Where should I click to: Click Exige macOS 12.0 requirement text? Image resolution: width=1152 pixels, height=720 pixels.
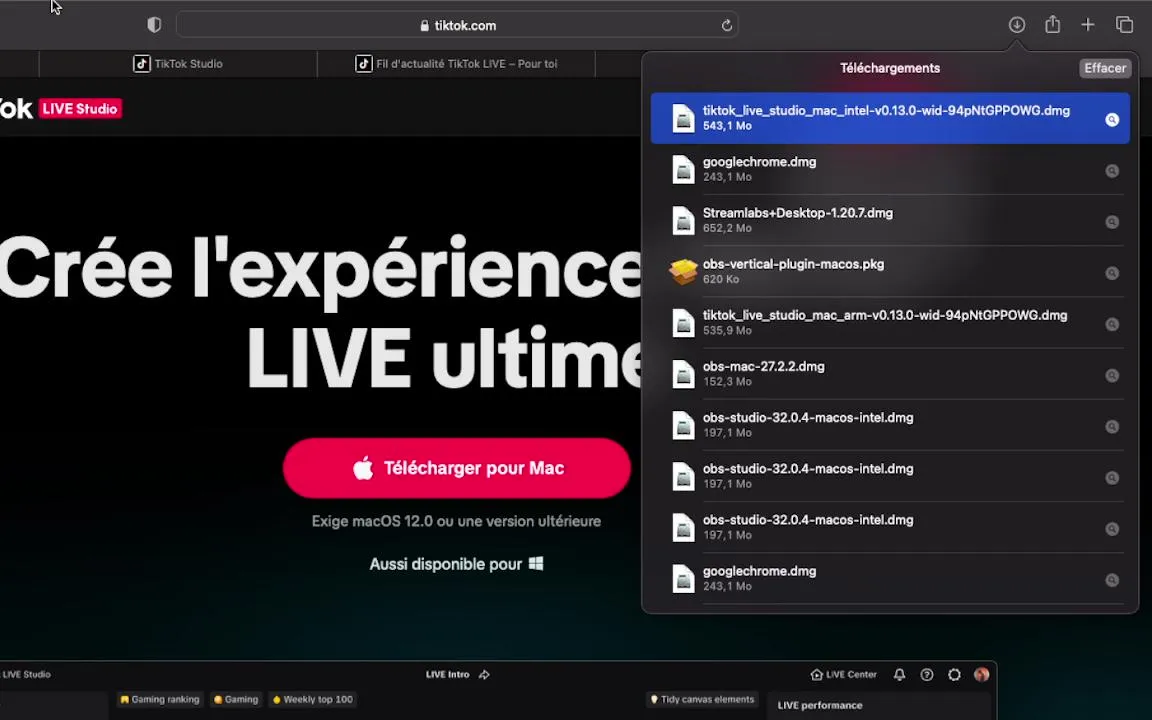456,522
